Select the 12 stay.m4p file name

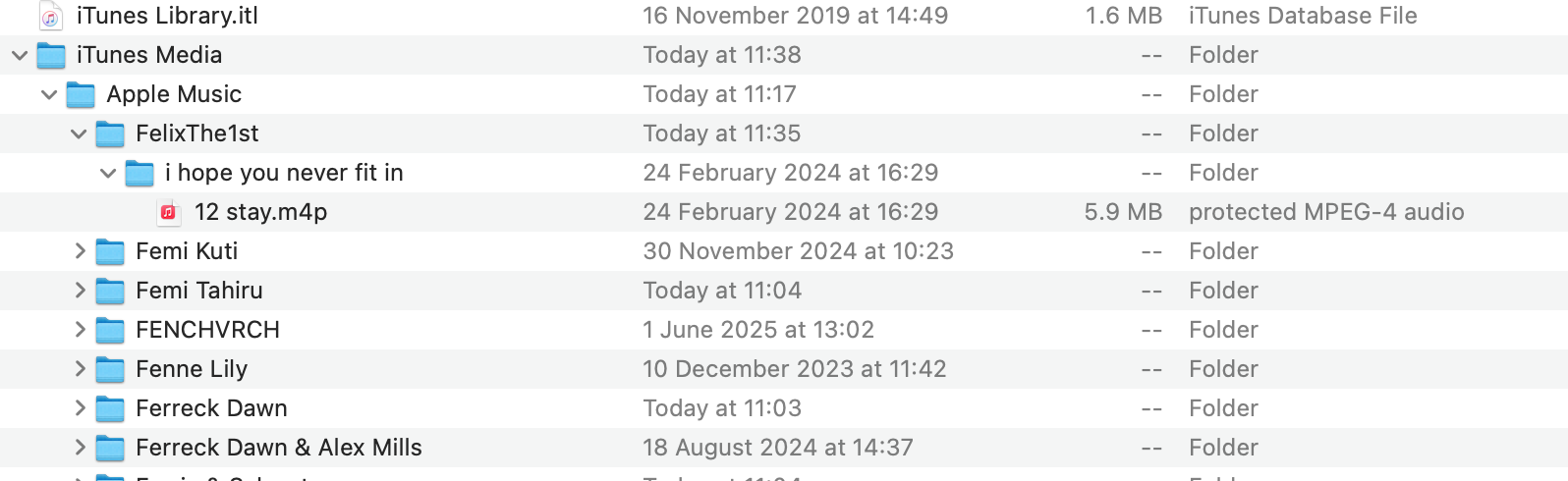pos(260,212)
